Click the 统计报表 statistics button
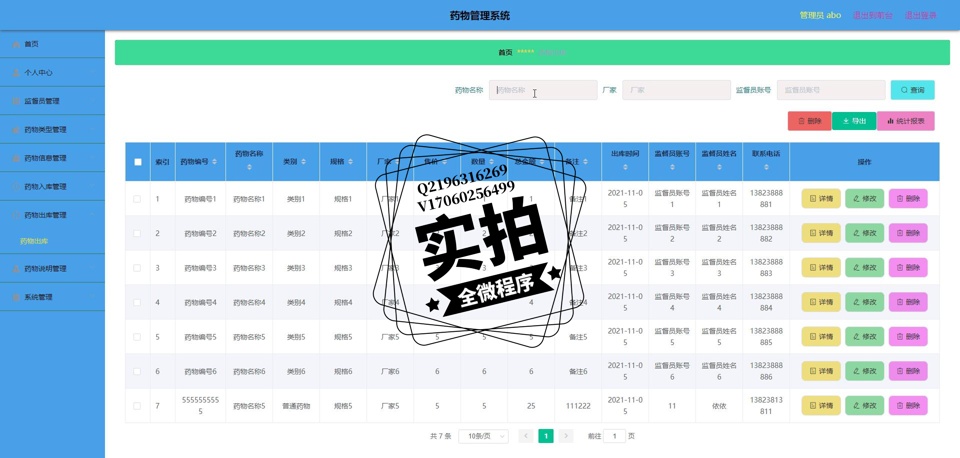Image resolution: width=960 pixels, height=458 pixels. click(905, 121)
